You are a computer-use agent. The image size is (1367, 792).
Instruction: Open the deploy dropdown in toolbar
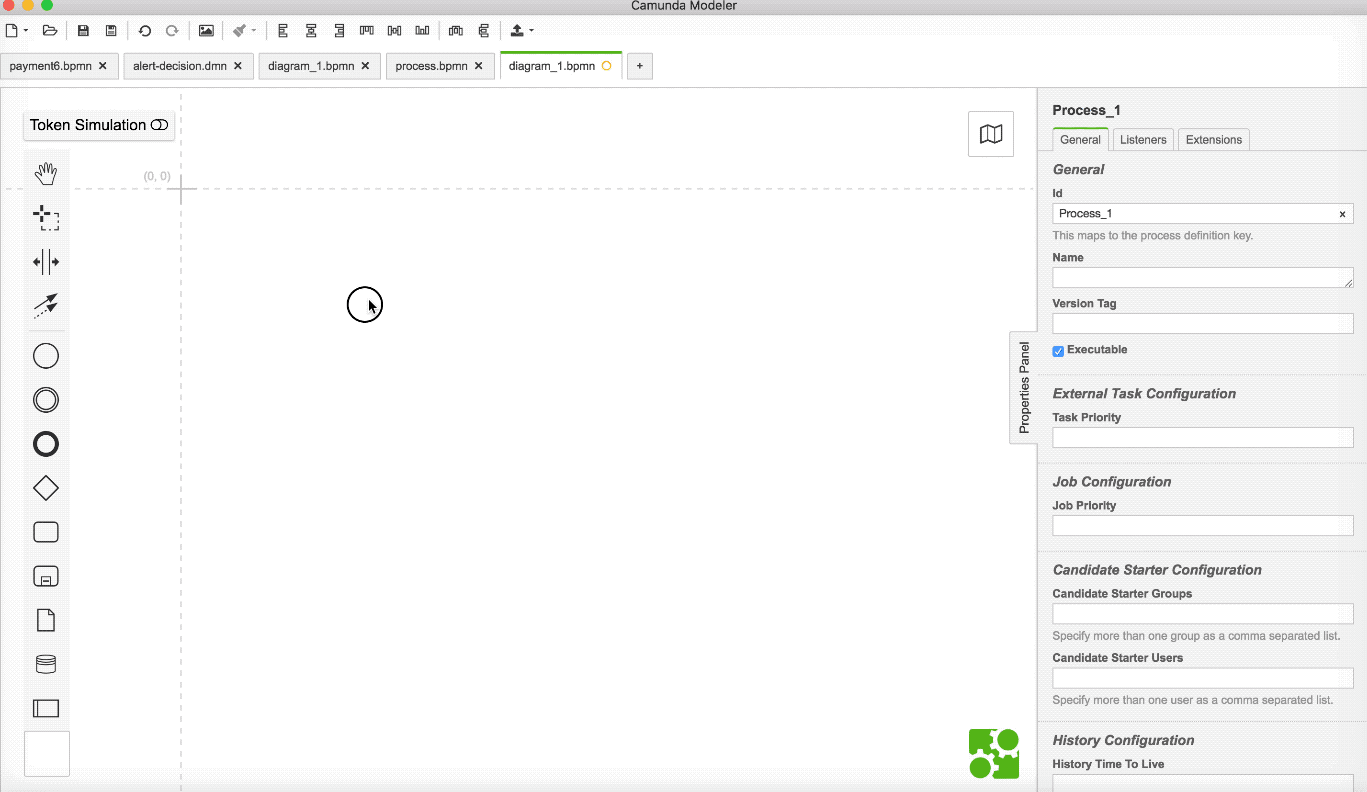522,31
